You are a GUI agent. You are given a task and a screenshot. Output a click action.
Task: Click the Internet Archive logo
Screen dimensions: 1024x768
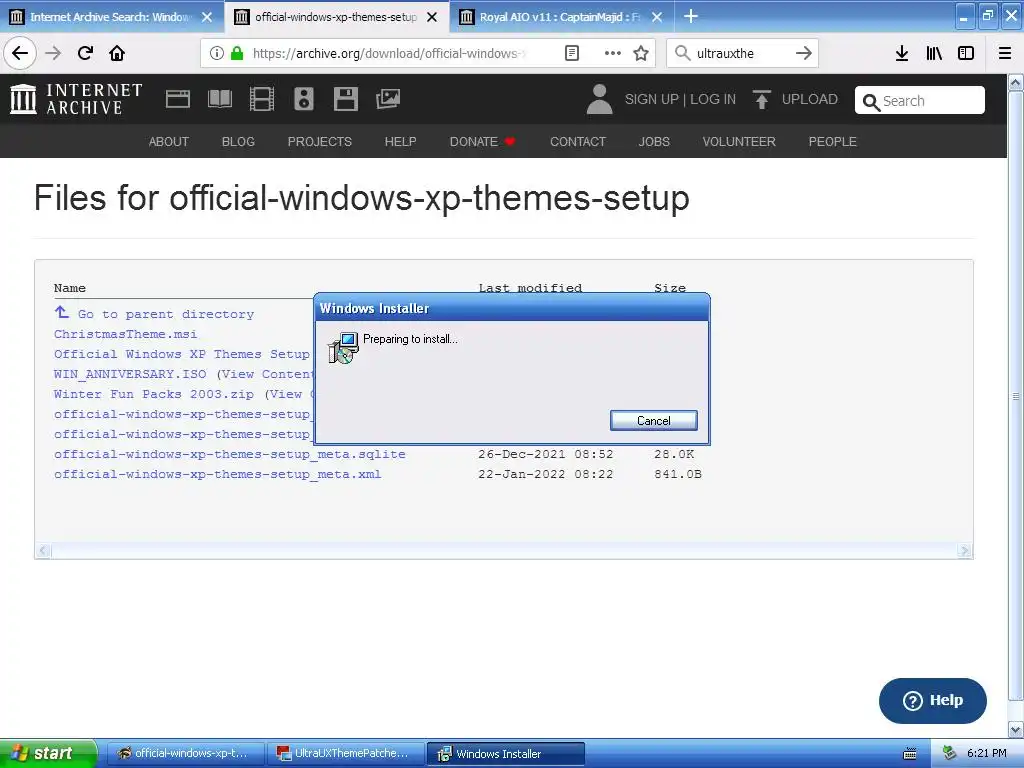coord(76,99)
